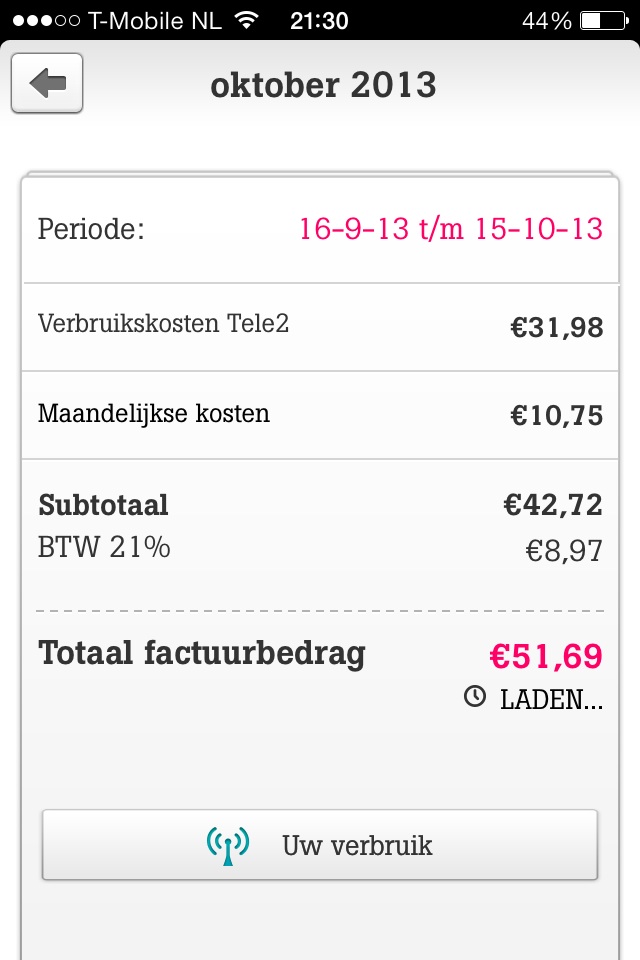Tap the clock icon beside LADEN
The height and width of the screenshot is (960, 640).
tap(475, 698)
